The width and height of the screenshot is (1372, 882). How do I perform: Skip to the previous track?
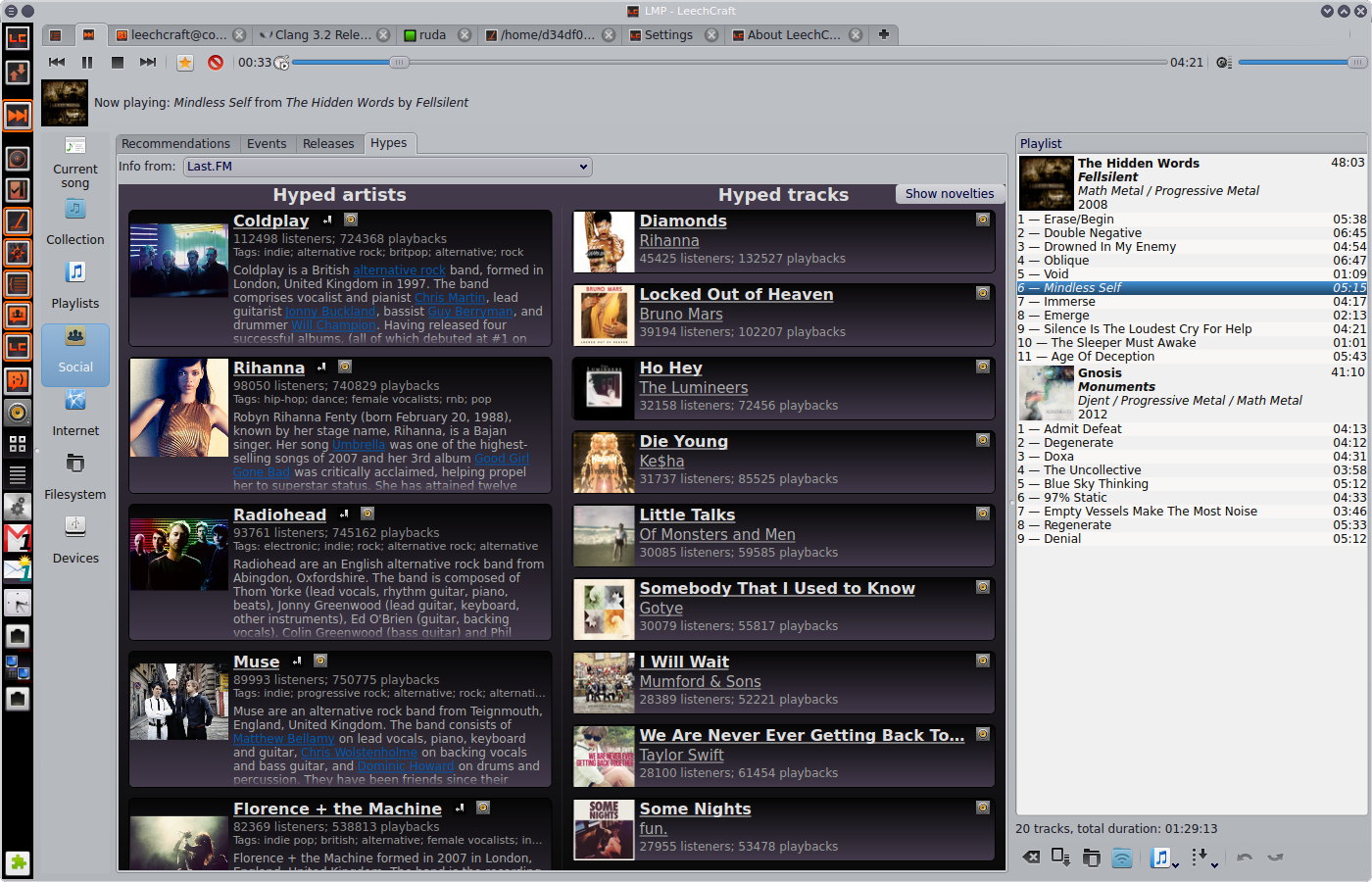57,62
